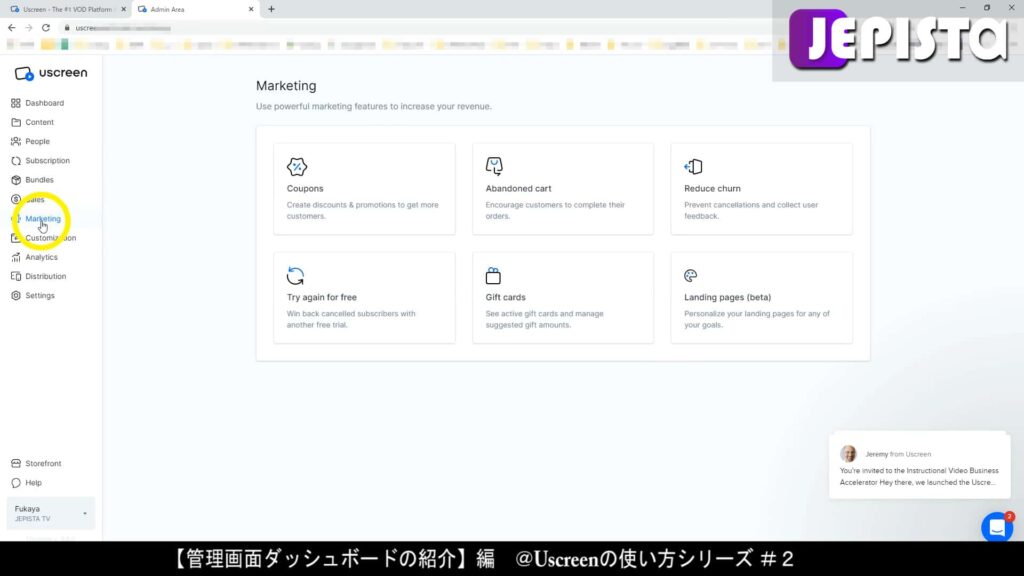Viewport: 1024px width, 576px height.
Task: Click the Marketing page heading
Action: 286,86
